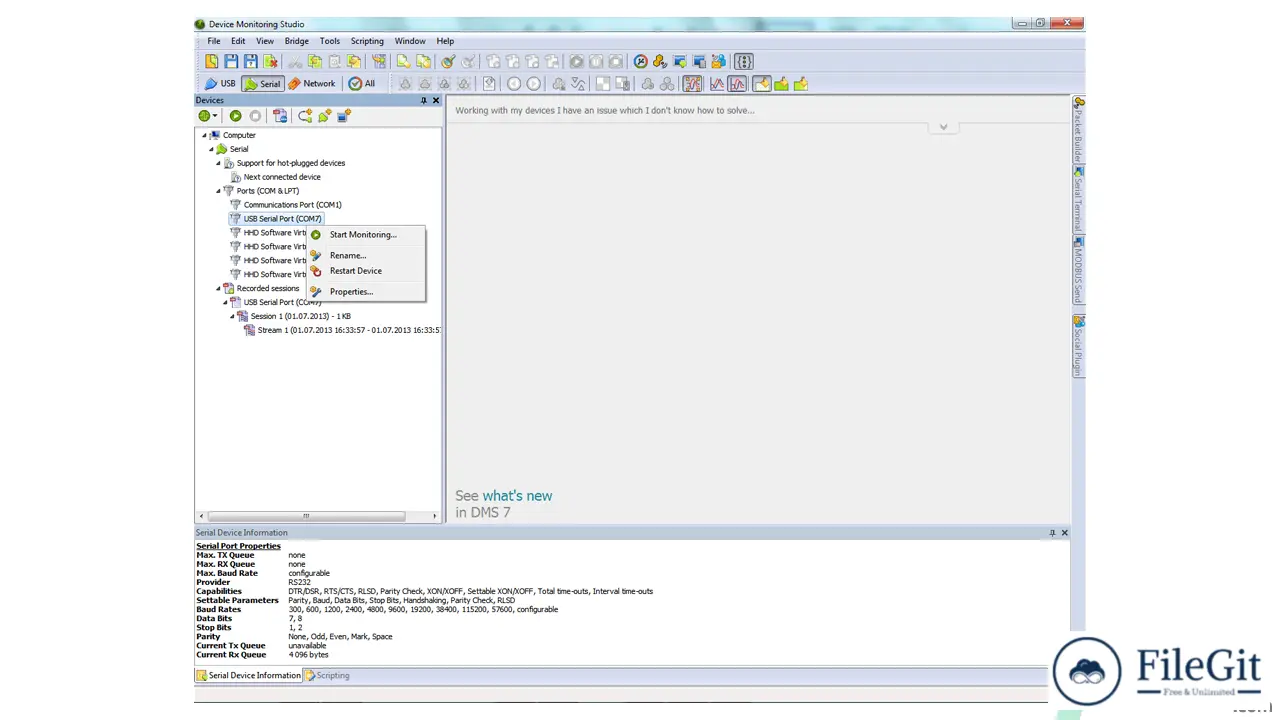The height and width of the screenshot is (720, 1280).
Task: Open the Tools menu
Action: [x=330, y=41]
